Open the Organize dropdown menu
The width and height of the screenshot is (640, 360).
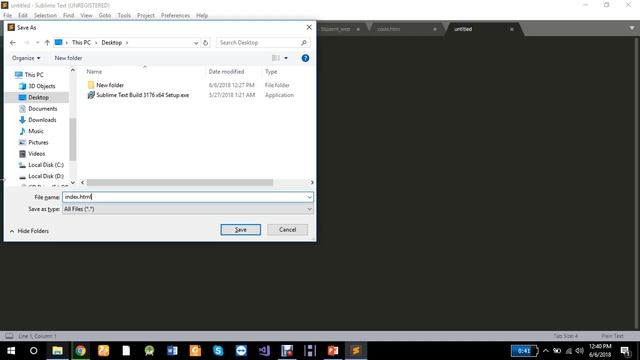pos(26,58)
